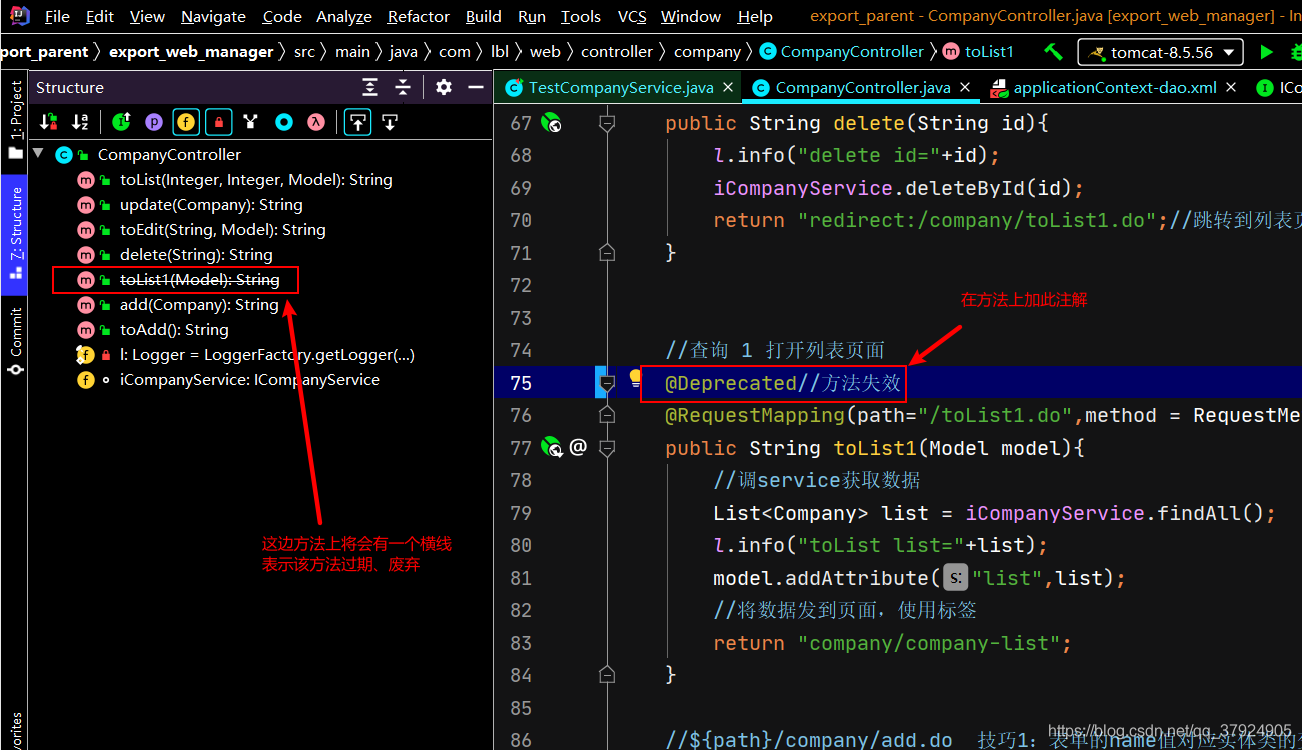The width and height of the screenshot is (1302, 750).
Task: Fold the toList1 method at line 77
Action: click(606, 448)
